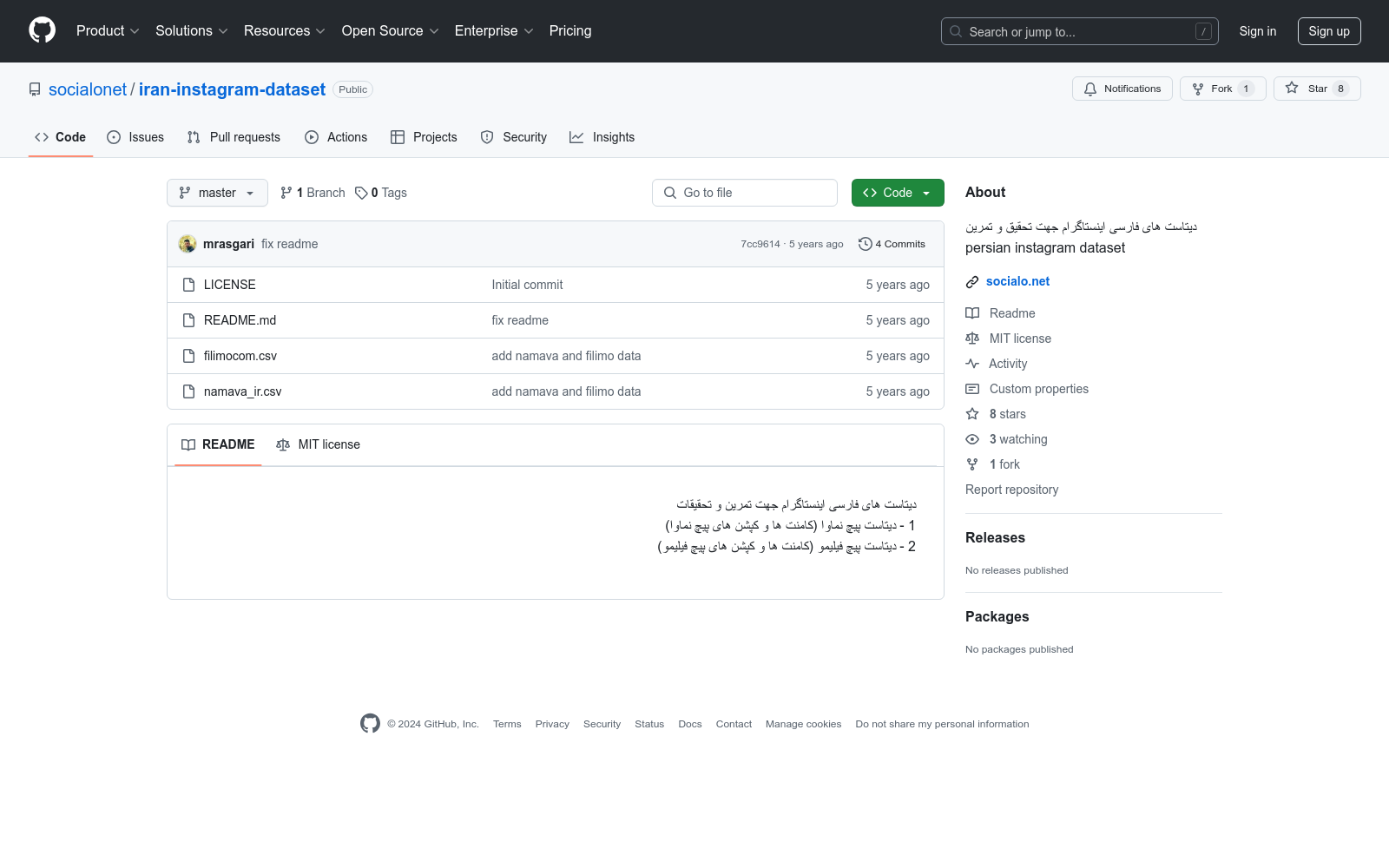Click the file icon next to filimocom.csv
1389x868 pixels.
coord(188,356)
